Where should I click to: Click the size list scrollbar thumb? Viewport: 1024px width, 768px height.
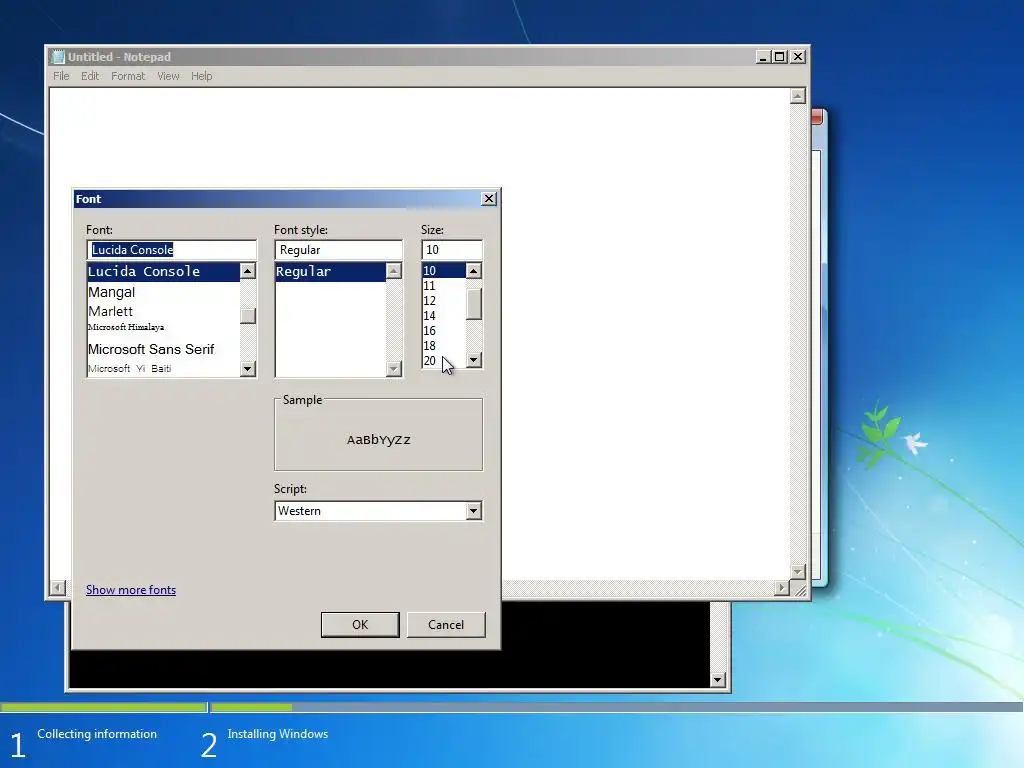(x=474, y=304)
